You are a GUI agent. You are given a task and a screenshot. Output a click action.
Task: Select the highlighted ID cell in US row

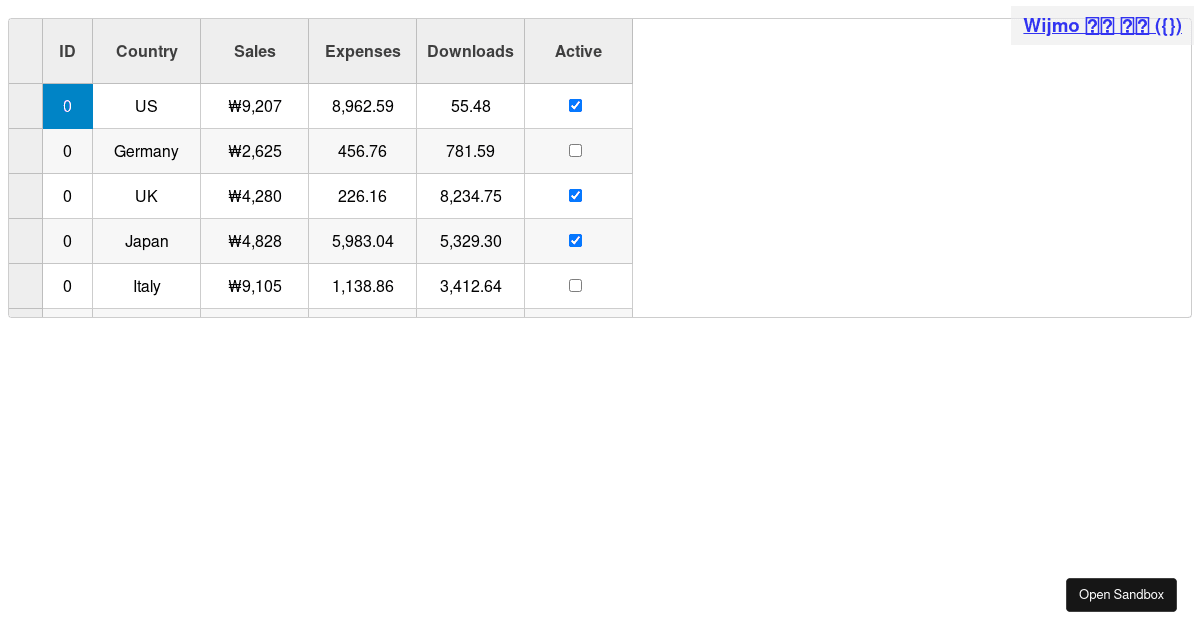pyautogui.click(x=68, y=106)
